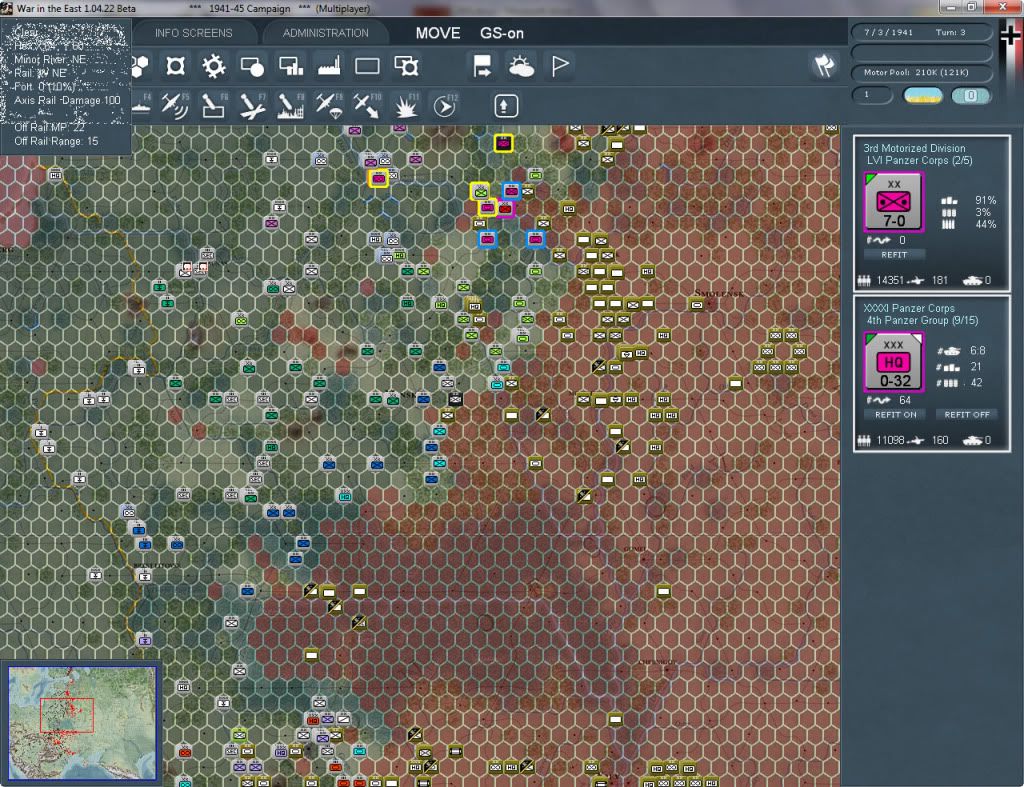1024x787 pixels.
Task: Open the weather sun-and-cloud icon
Action: point(521,66)
